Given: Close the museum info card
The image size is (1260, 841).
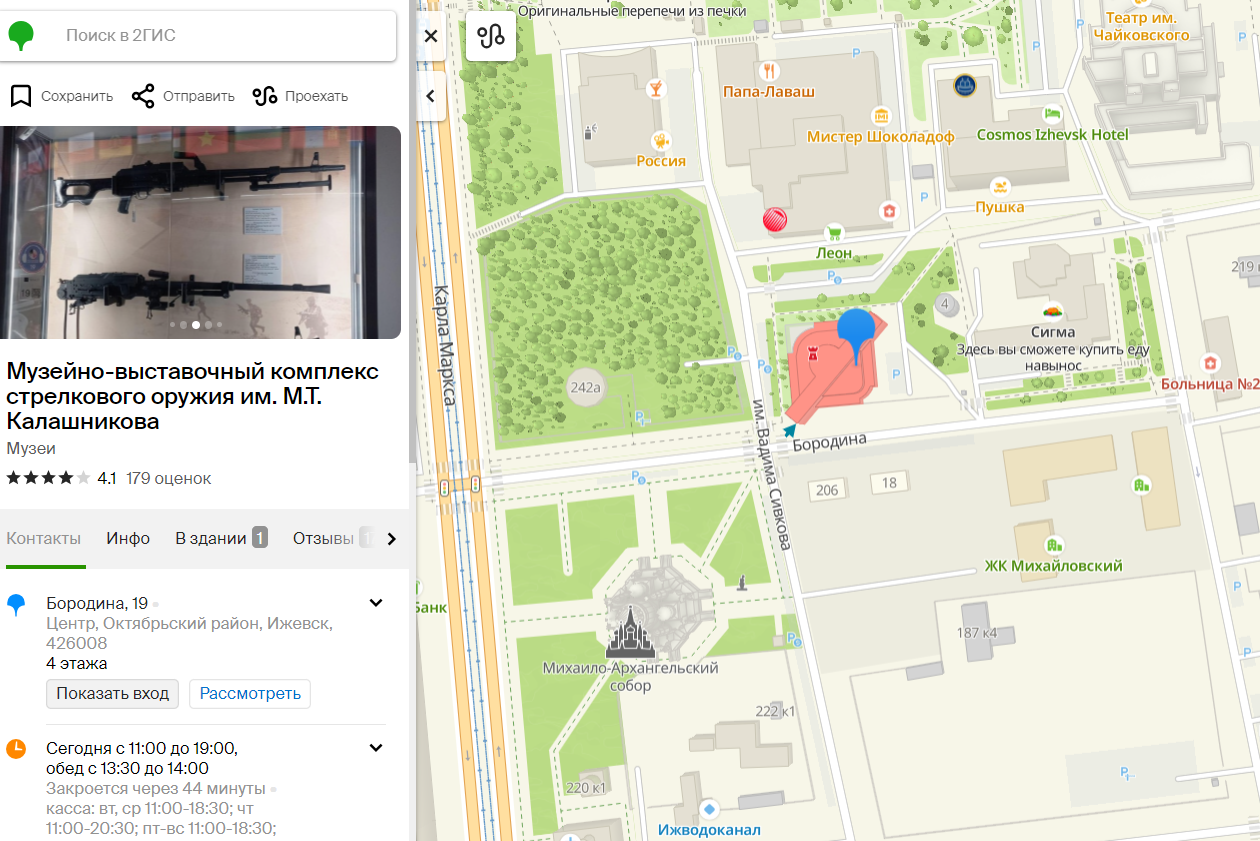Looking at the screenshot, I should pyautogui.click(x=431, y=37).
